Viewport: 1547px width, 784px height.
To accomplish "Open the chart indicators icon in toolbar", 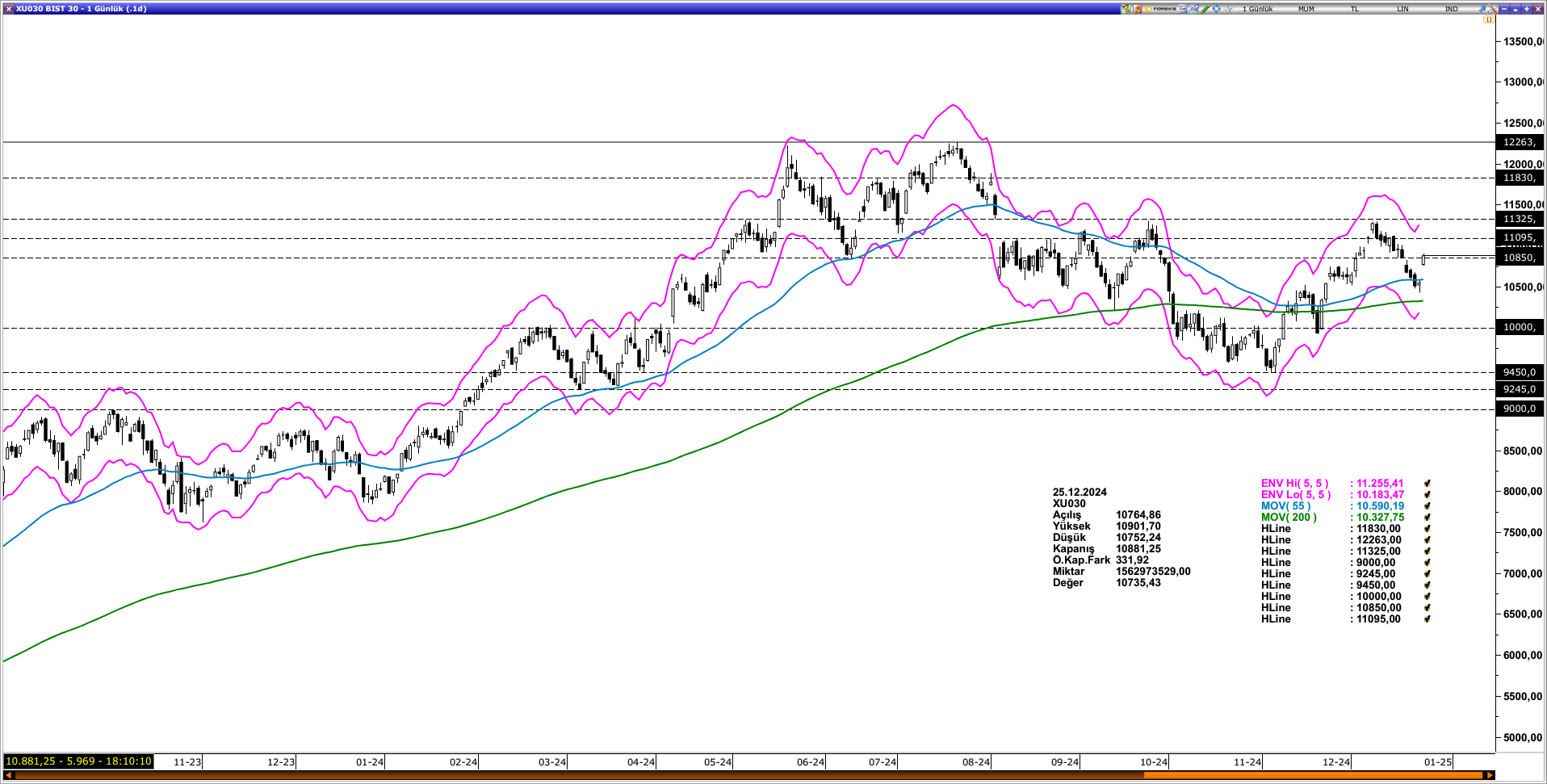I will point(1194,9).
